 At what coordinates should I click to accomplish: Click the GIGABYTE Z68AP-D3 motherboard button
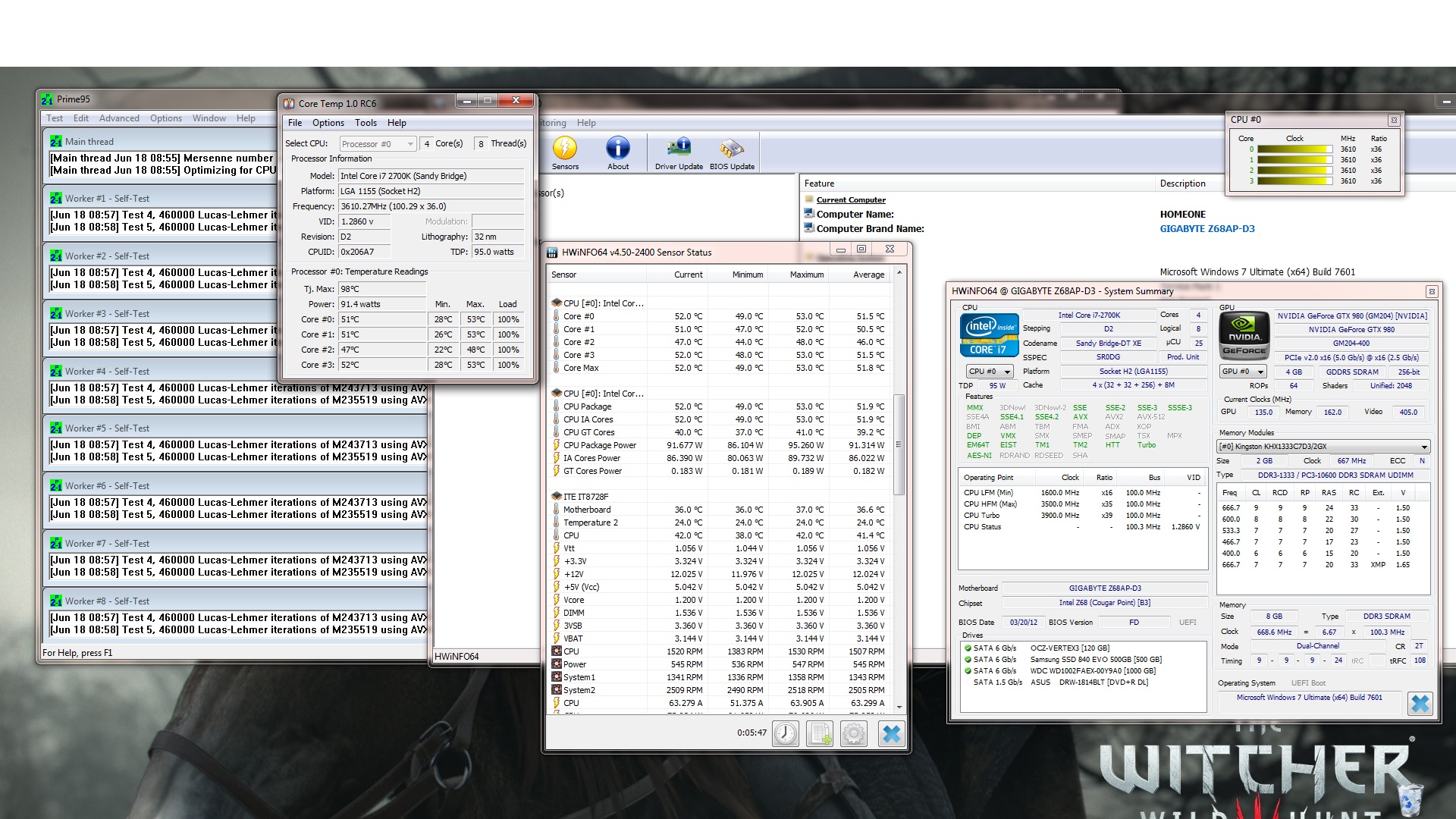pos(1104,588)
